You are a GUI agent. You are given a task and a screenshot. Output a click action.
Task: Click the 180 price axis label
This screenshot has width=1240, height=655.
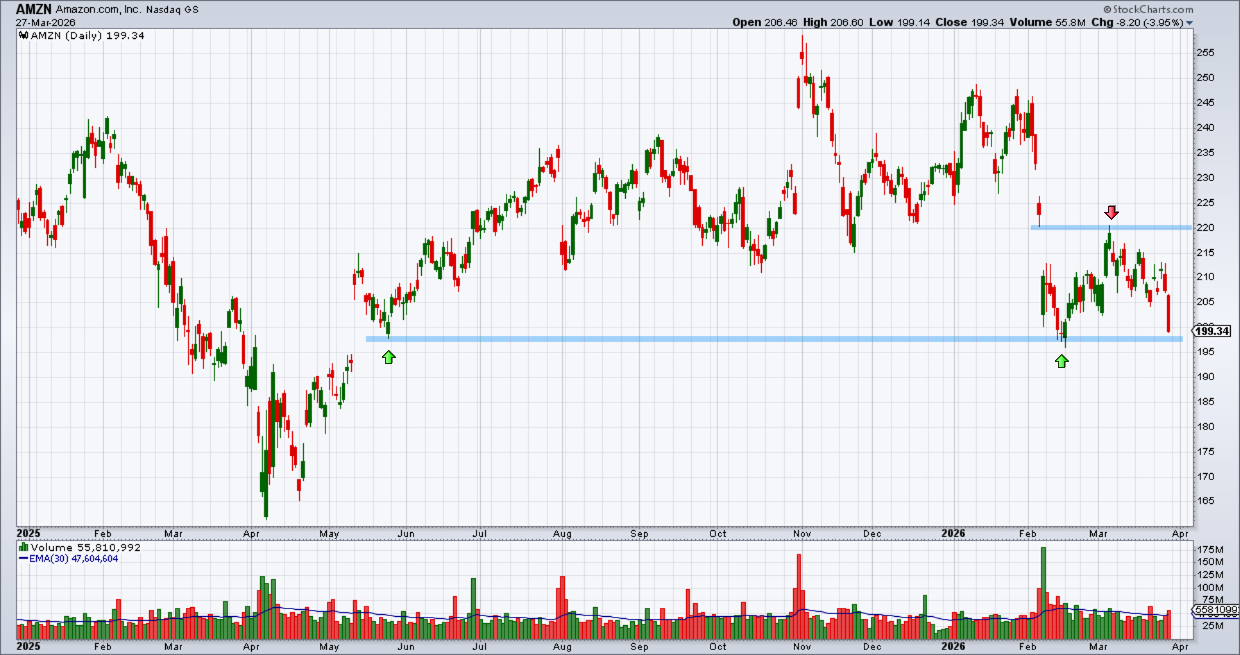point(1205,427)
